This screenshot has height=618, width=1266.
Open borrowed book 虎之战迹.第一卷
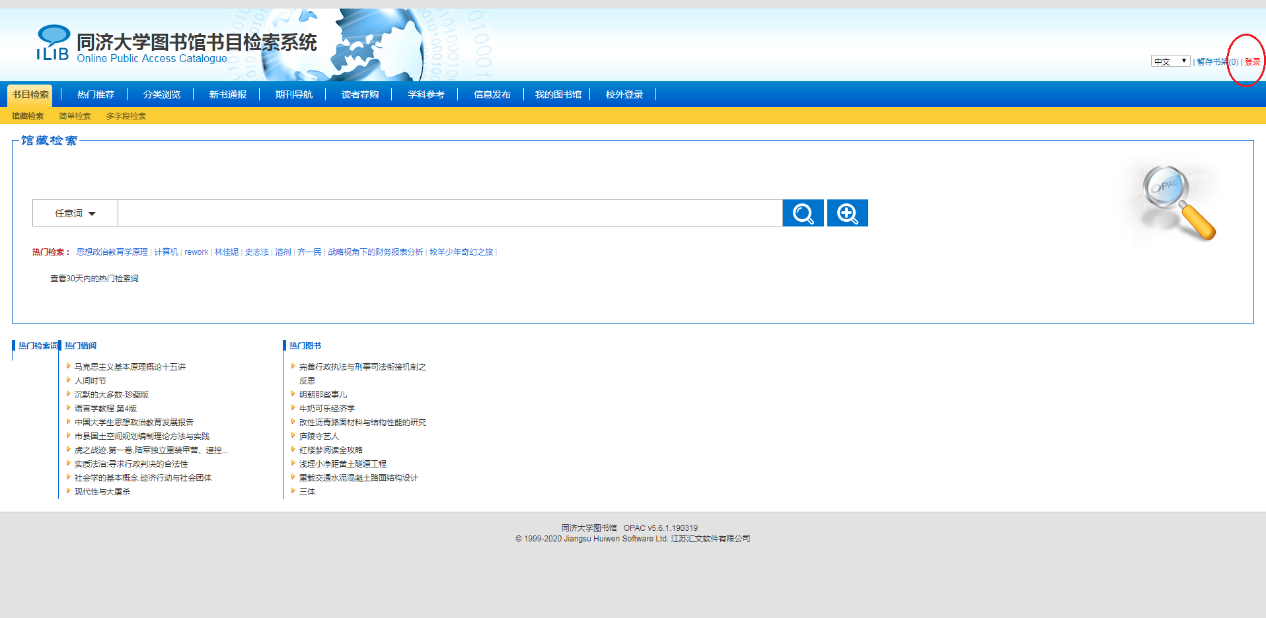[x=151, y=450]
